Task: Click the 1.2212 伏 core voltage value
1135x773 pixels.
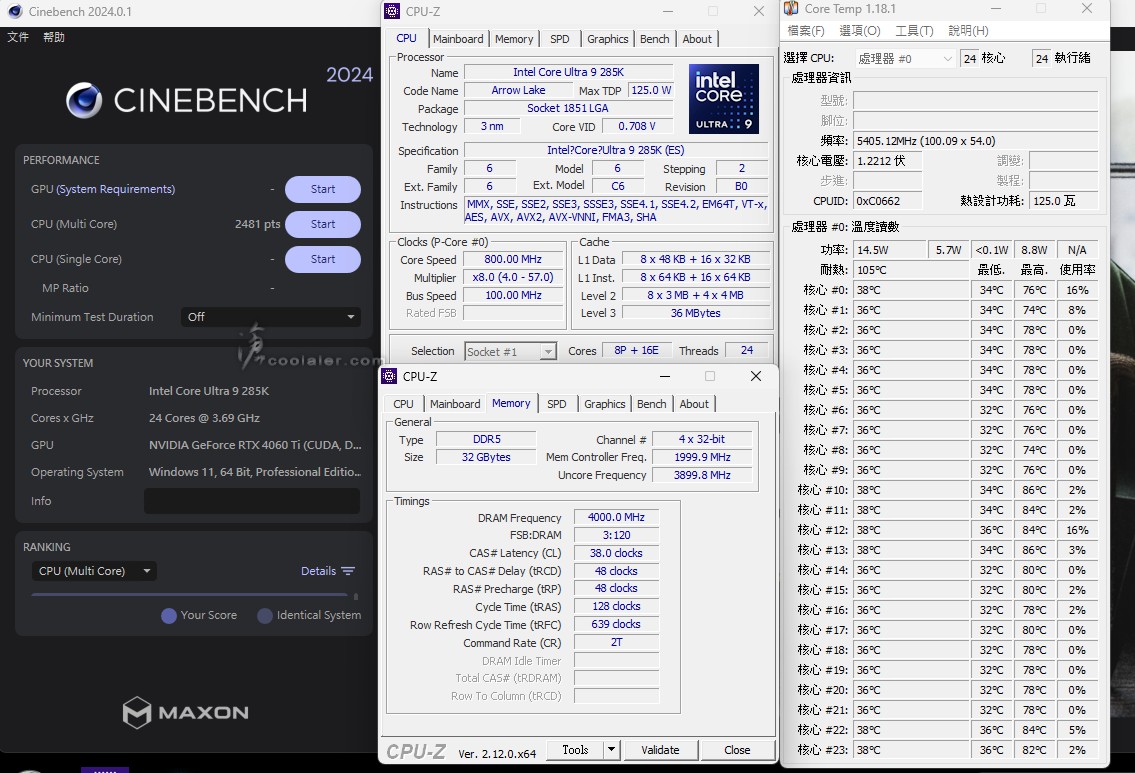Action: pyautogui.click(x=887, y=161)
